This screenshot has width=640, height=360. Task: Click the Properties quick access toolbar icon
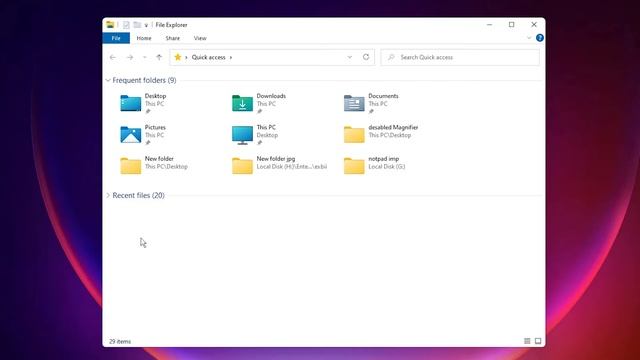(126, 25)
